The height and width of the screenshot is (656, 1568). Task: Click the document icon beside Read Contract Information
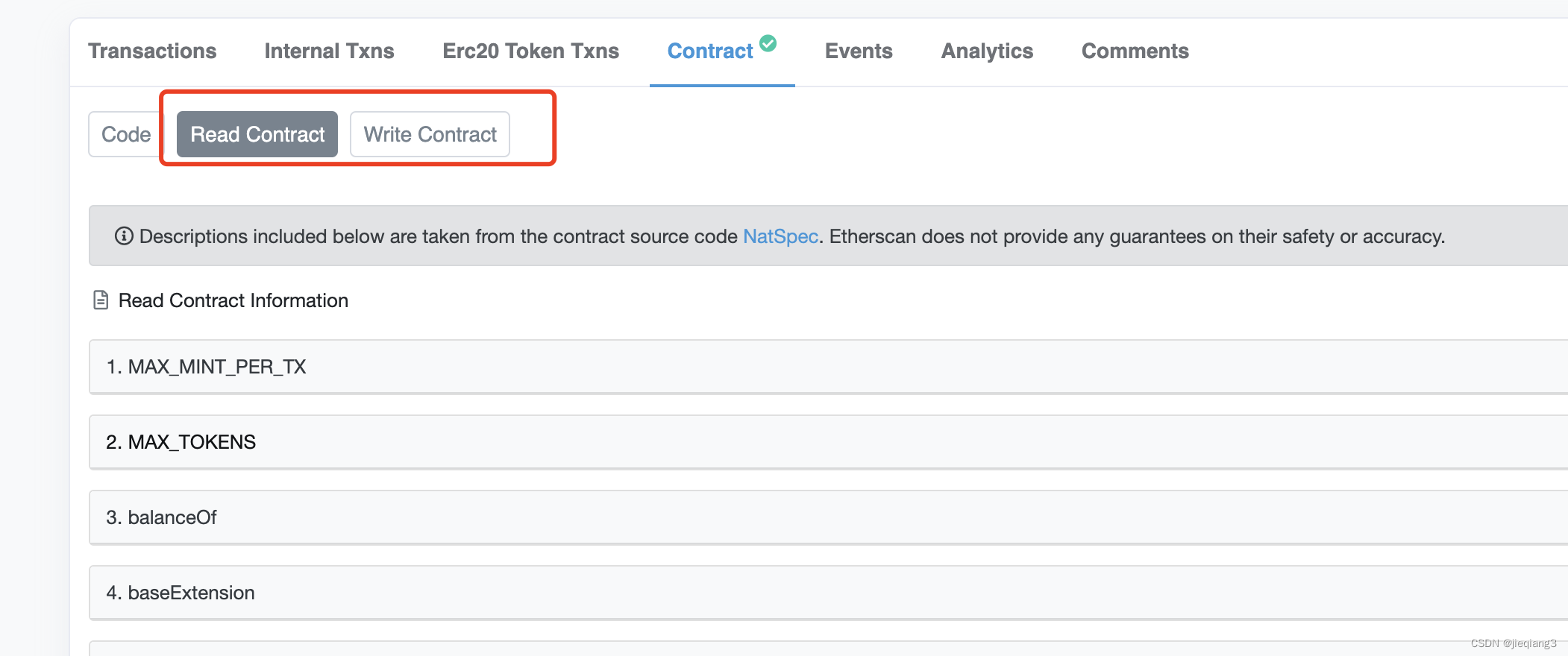point(101,300)
